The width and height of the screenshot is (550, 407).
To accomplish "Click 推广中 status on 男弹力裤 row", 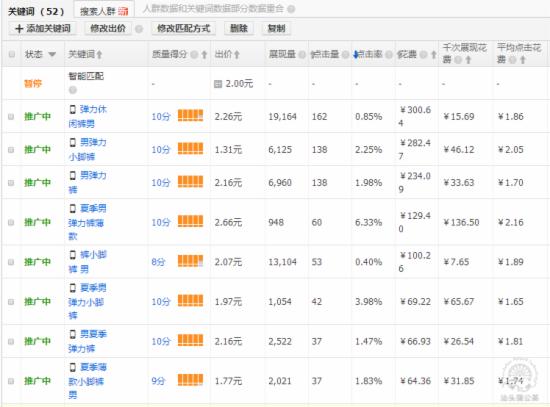I will point(37,183).
